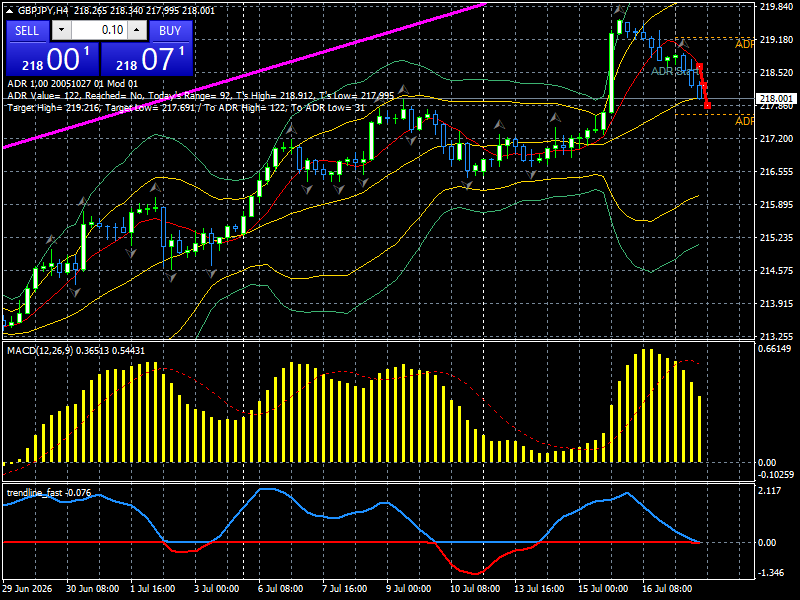This screenshot has height=600, width=800.
Task: Click the current price tag 218.001
Action: (x=777, y=98)
